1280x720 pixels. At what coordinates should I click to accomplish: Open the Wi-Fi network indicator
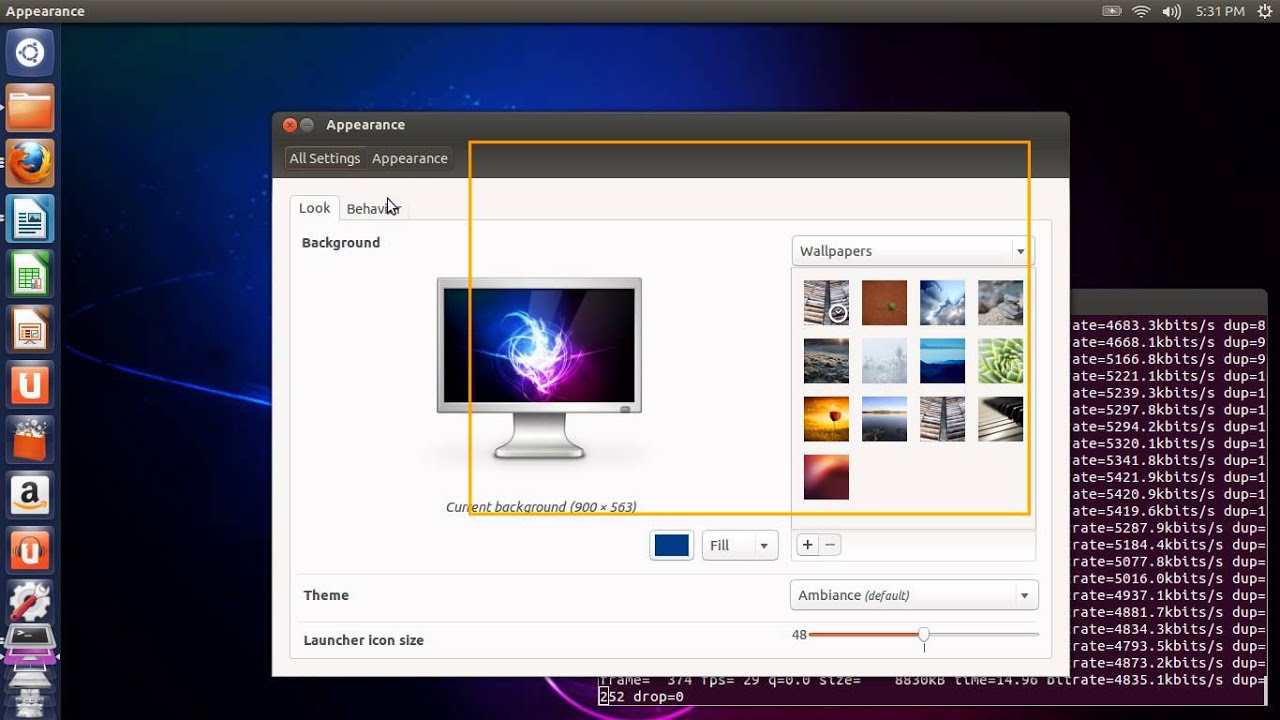1141,11
